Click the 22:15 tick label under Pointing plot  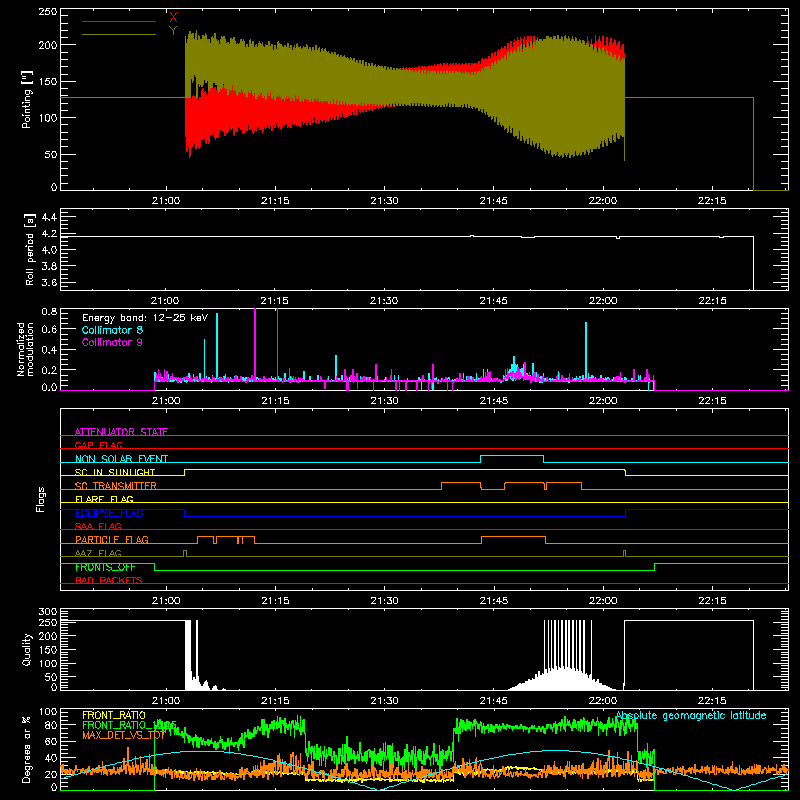712,201
